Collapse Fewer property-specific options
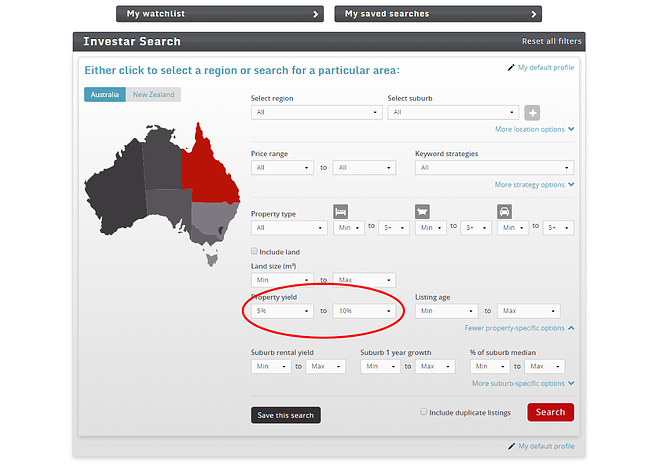Image resolution: width=666 pixels, height=474 pixels. pyautogui.click(x=519, y=328)
